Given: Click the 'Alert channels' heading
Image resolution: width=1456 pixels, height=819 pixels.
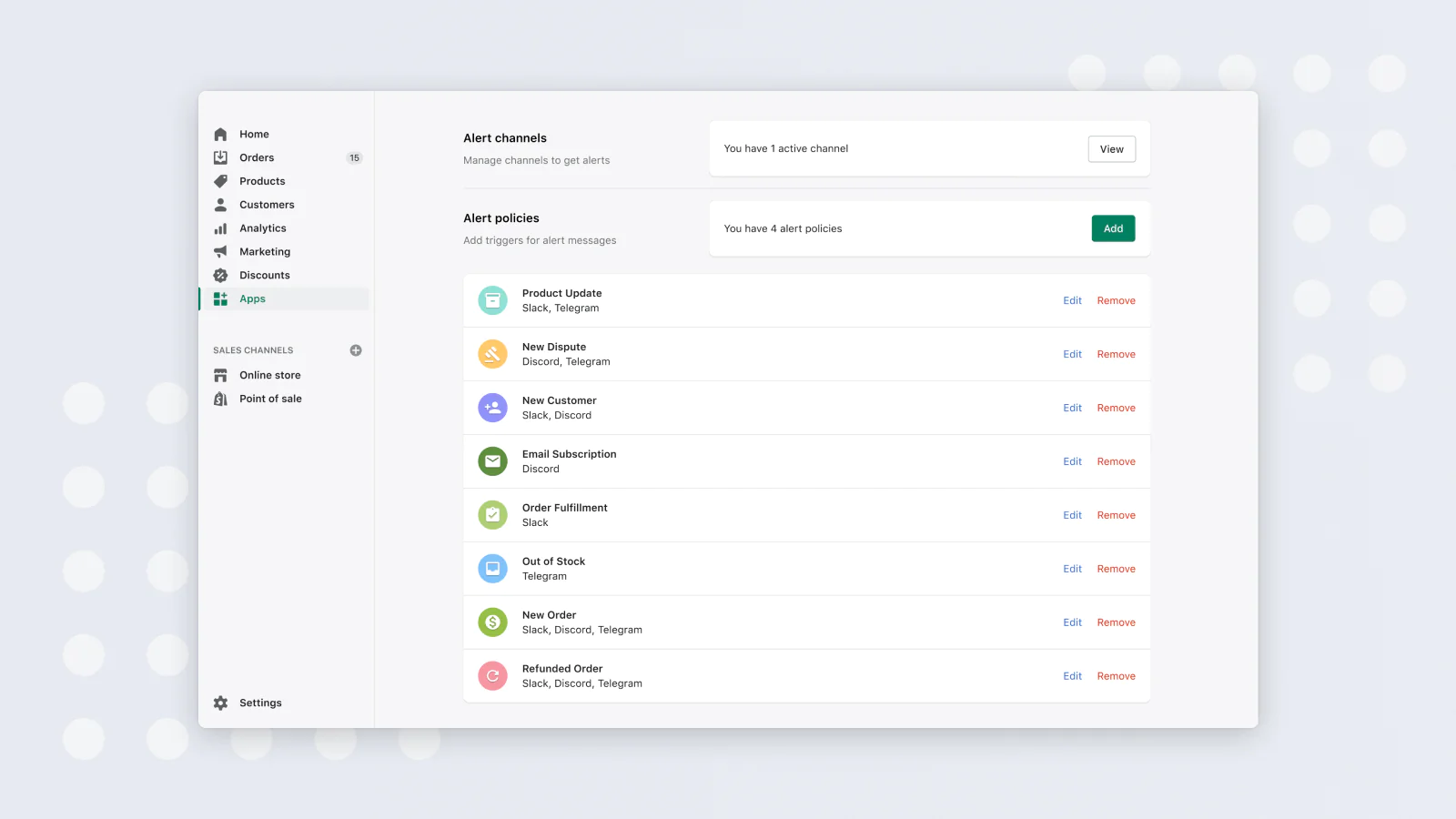Looking at the screenshot, I should pyautogui.click(x=505, y=138).
